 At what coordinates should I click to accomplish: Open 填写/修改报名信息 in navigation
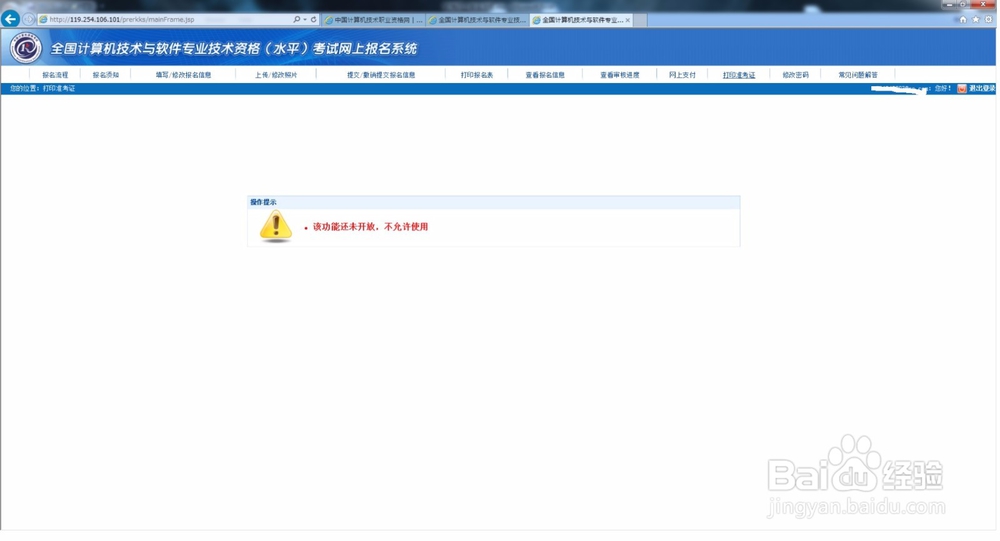(183, 75)
